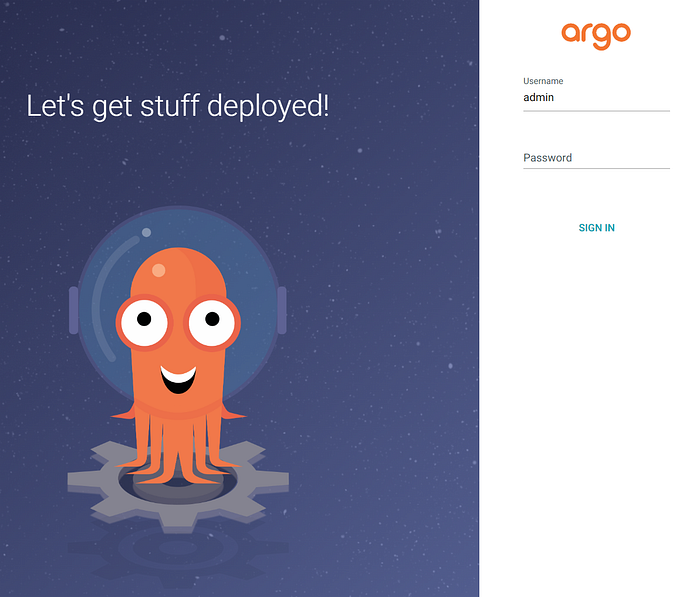Viewport: 700px width, 597px height.
Task: Focus the Password input field
Action: (596, 158)
